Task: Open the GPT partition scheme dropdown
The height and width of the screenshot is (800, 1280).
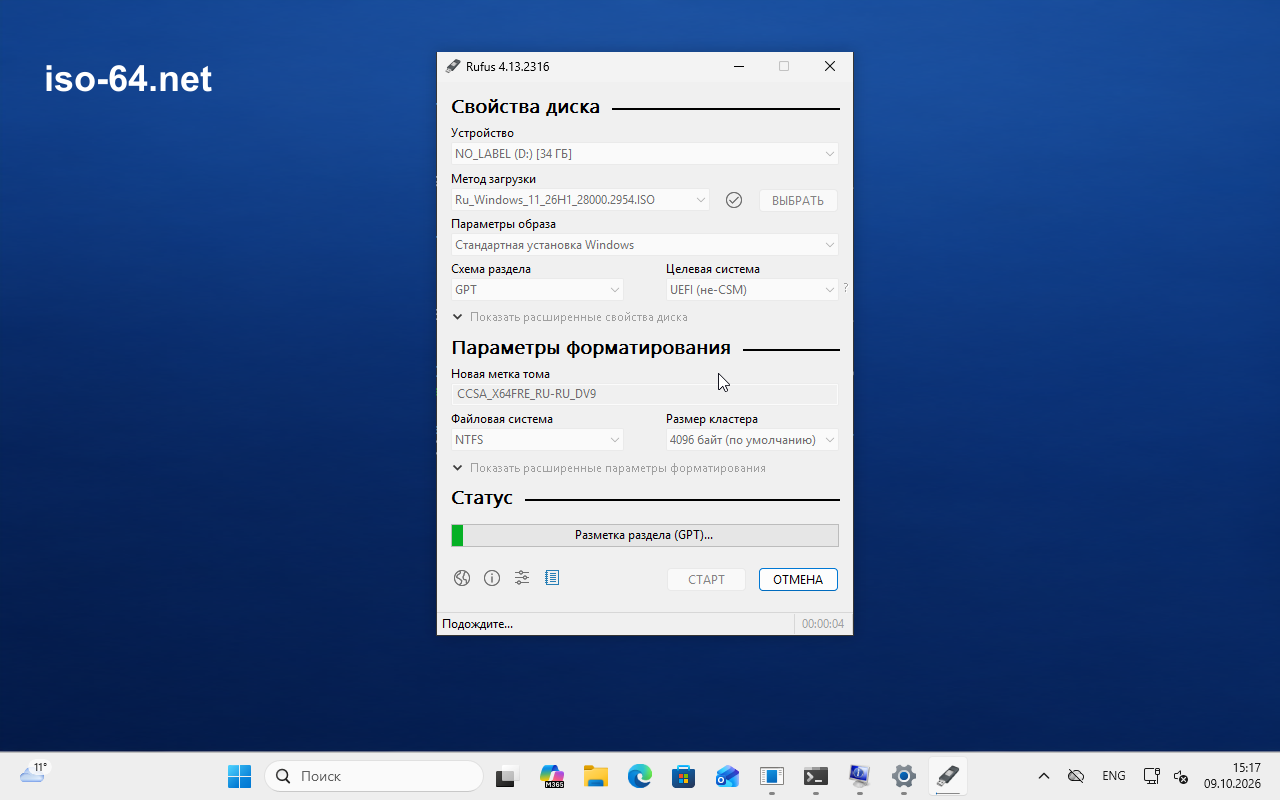Action: 537,290
